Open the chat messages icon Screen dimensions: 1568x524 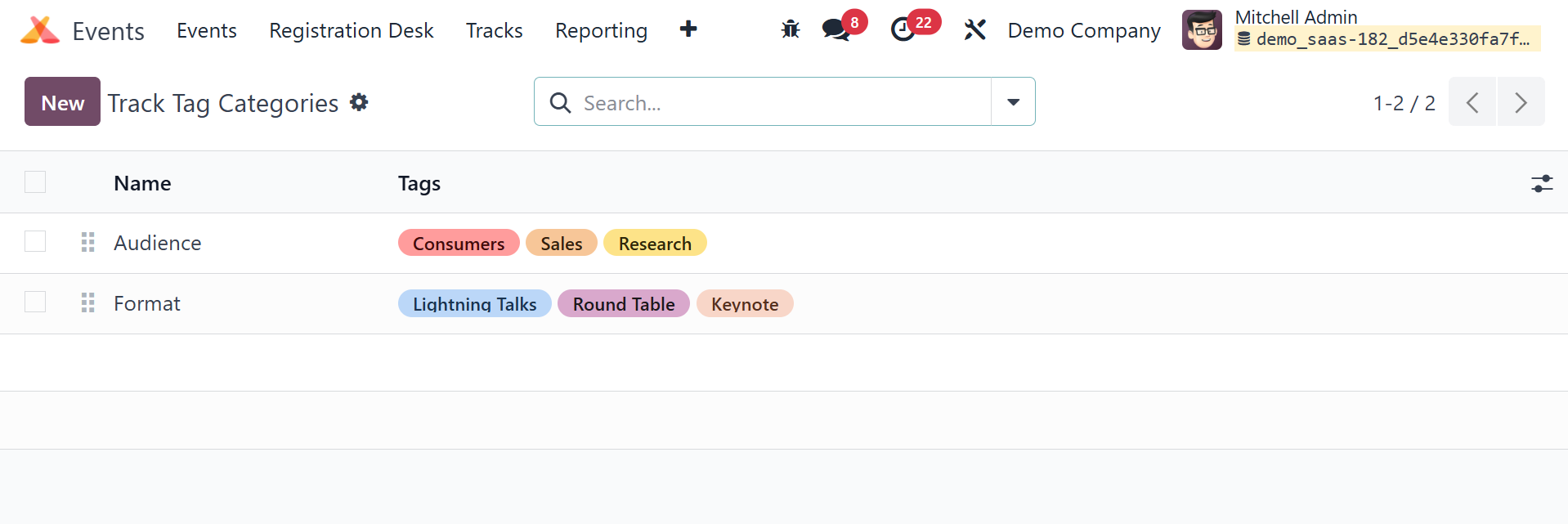pos(836,30)
